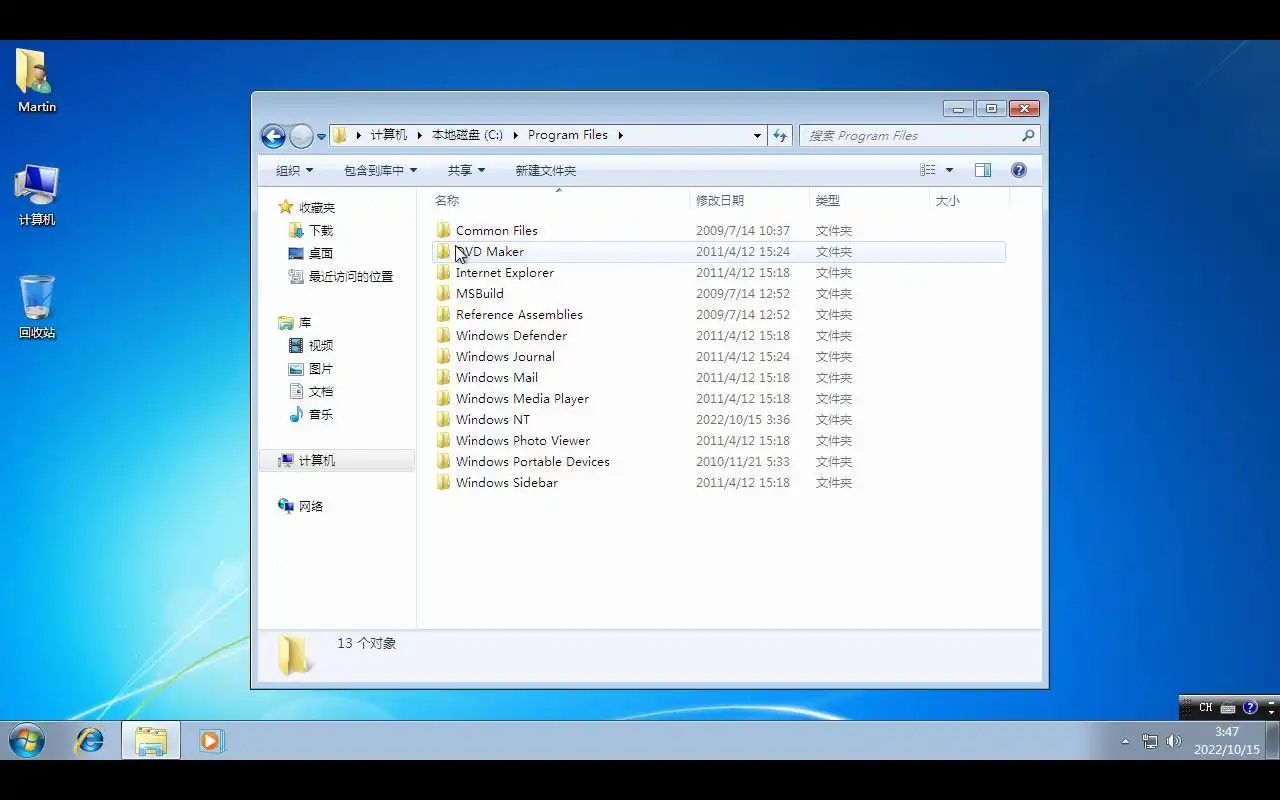Click the refresh button next to the address bar

tap(780, 136)
